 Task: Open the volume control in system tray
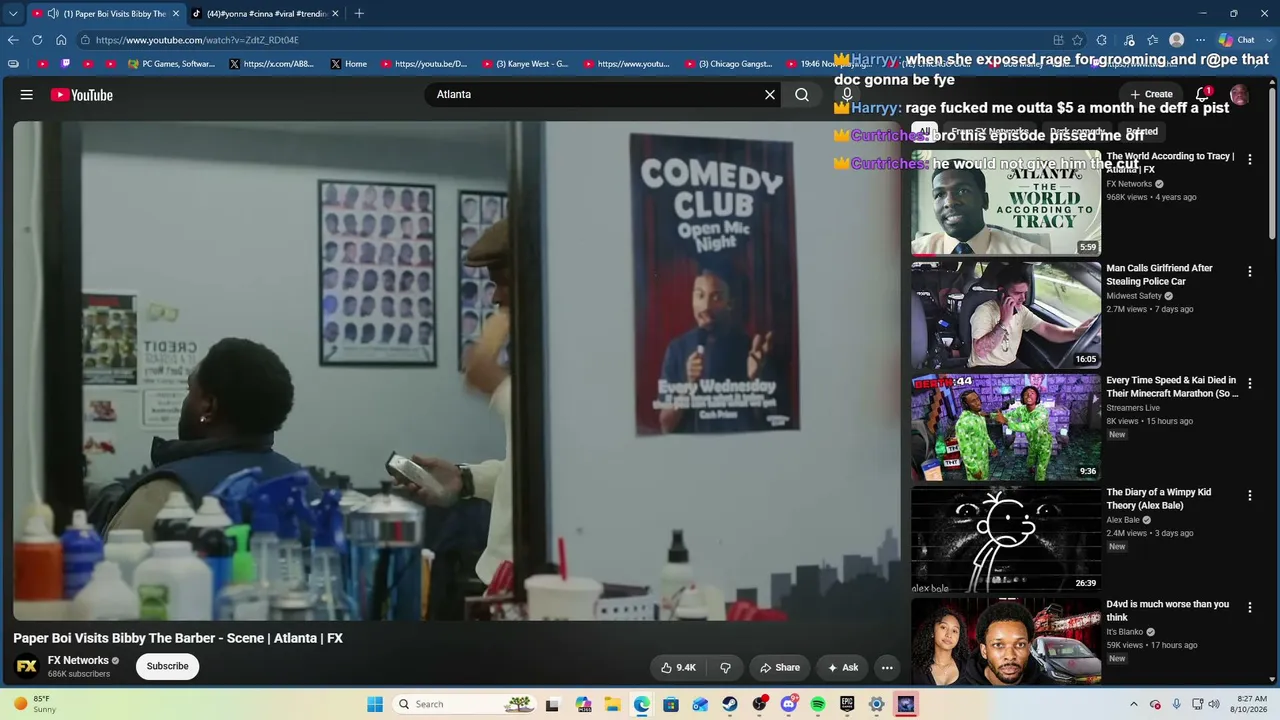coord(1214,704)
